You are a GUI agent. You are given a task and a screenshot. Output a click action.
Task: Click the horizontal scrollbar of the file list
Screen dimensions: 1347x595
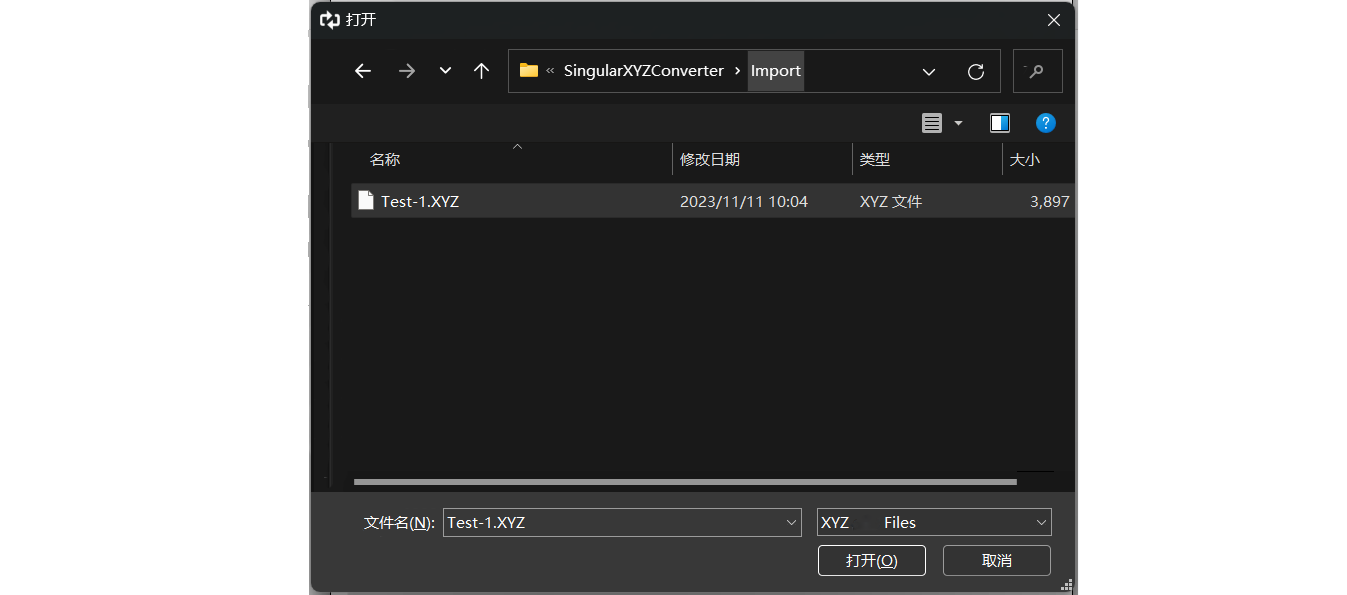[x=685, y=482]
